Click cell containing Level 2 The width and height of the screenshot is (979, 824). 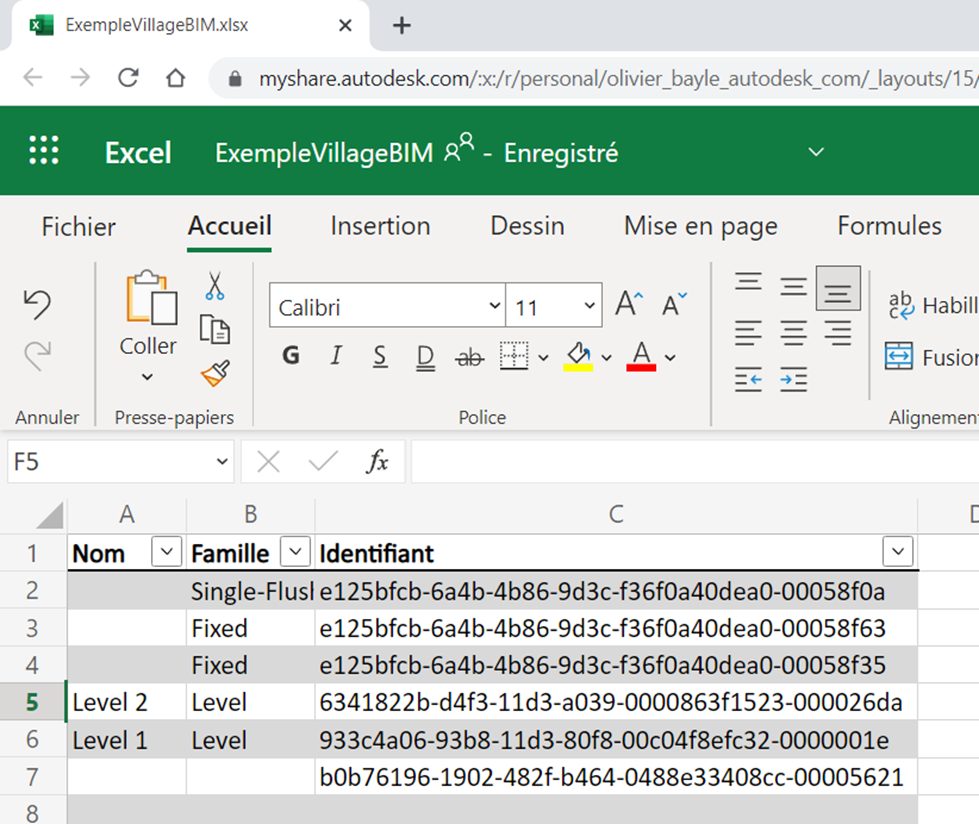pos(126,702)
